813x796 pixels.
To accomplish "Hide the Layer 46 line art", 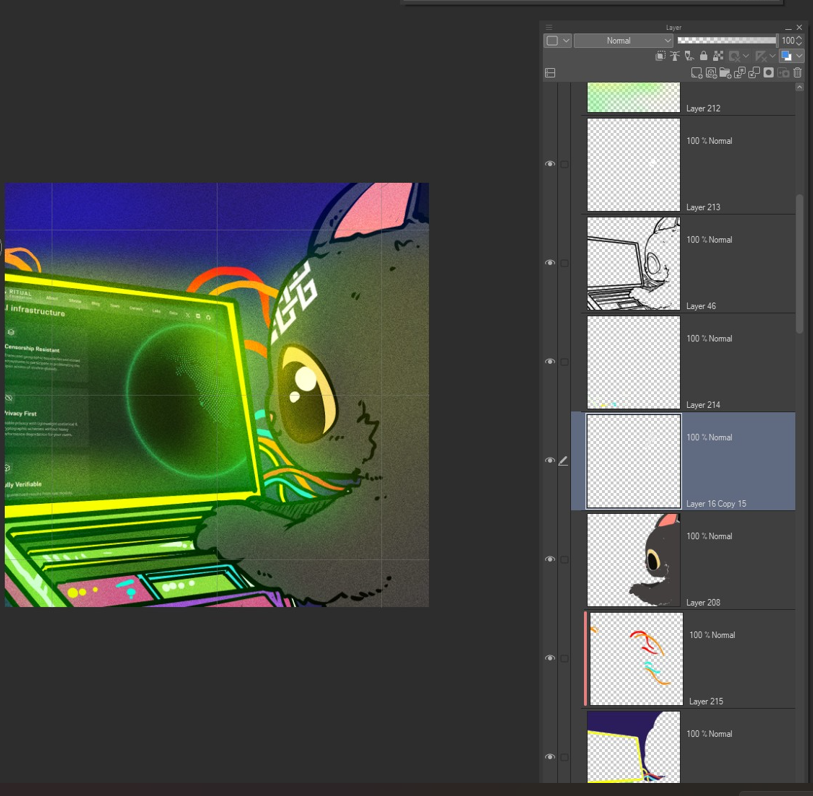I will (x=550, y=263).
